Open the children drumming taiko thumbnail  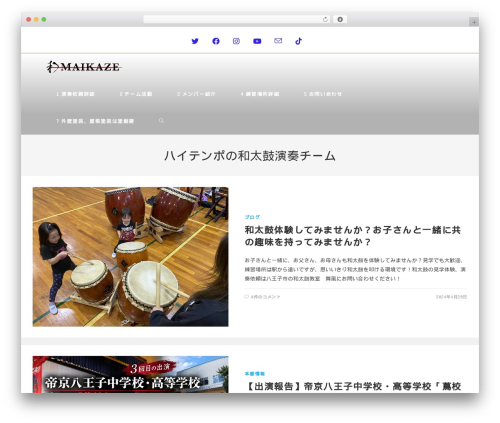coord(131,257)
